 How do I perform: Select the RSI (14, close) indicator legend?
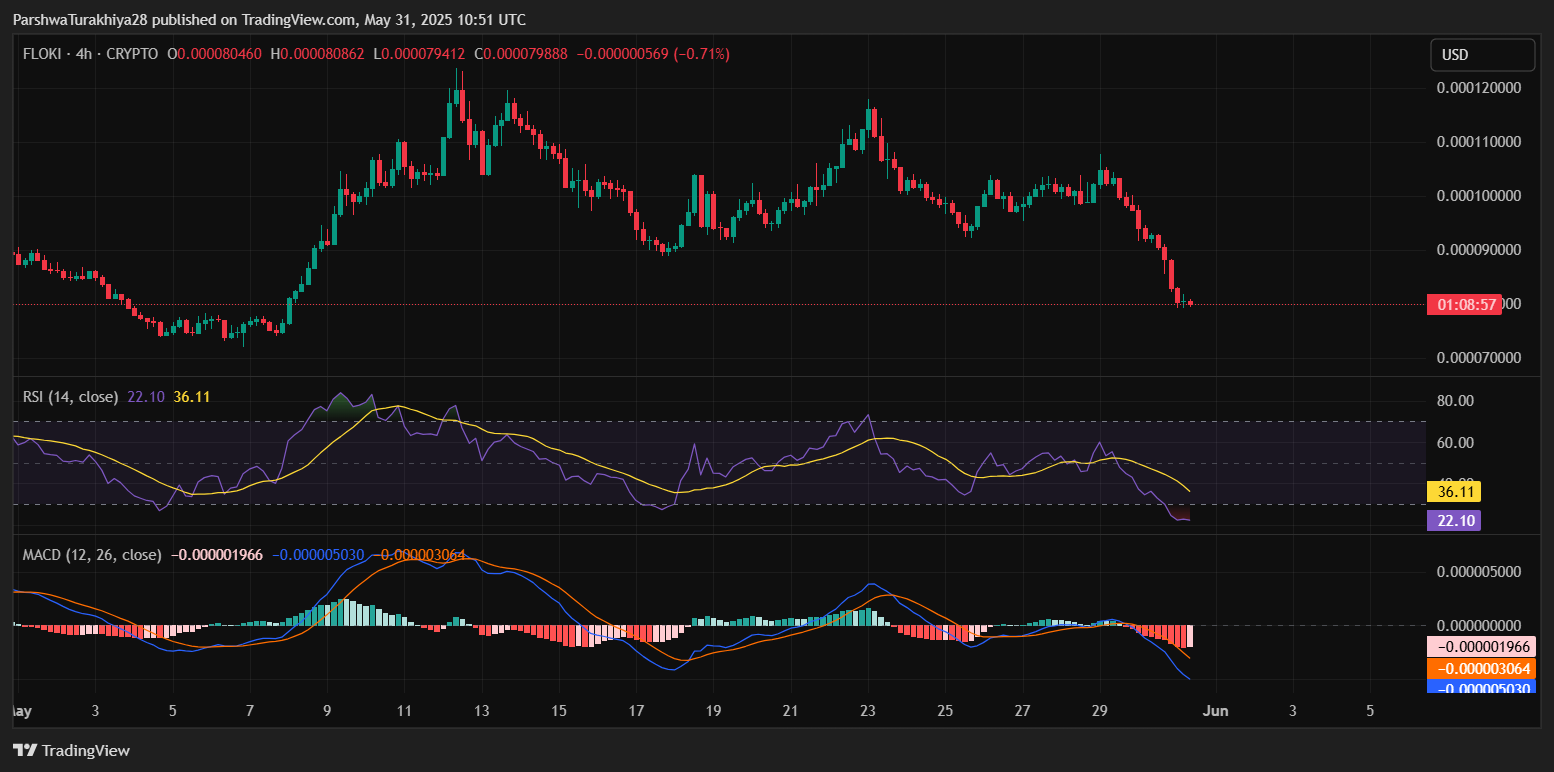(70, 397)
